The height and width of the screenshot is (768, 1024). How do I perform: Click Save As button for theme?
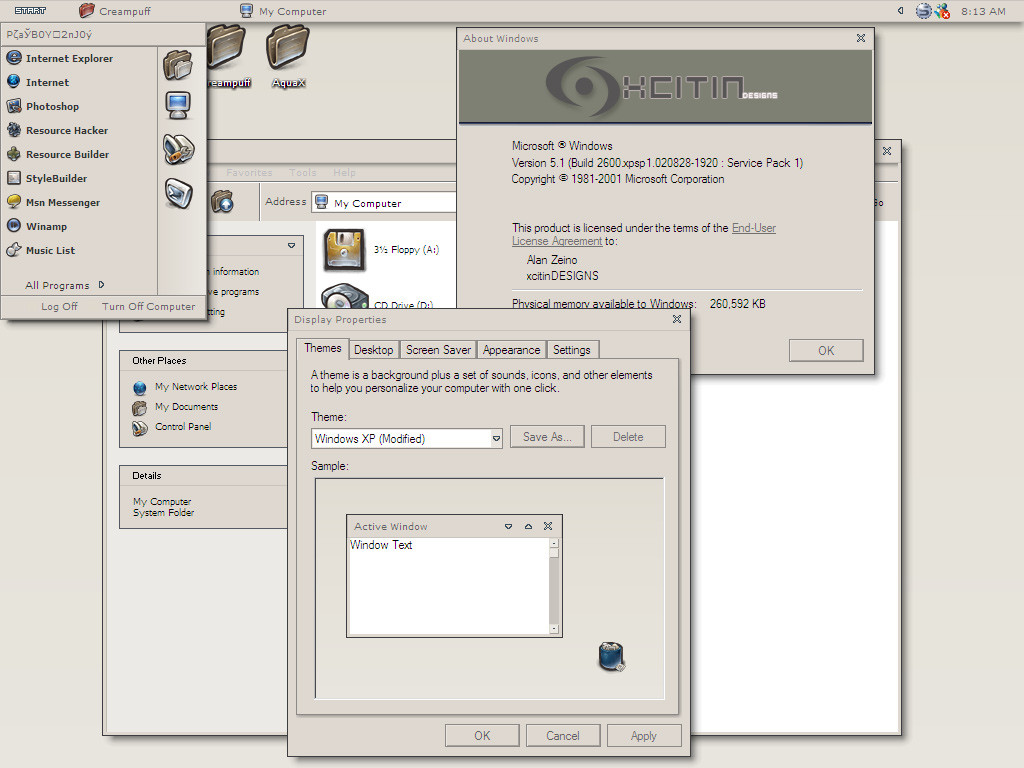(547, 437)
